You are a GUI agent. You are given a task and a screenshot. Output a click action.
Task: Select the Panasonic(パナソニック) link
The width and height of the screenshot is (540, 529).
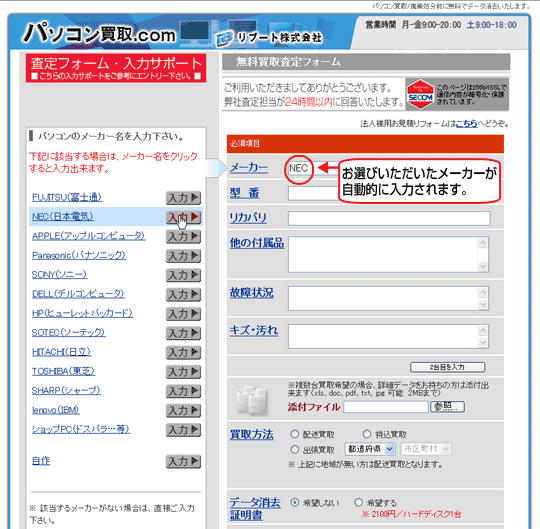[79, 255]
